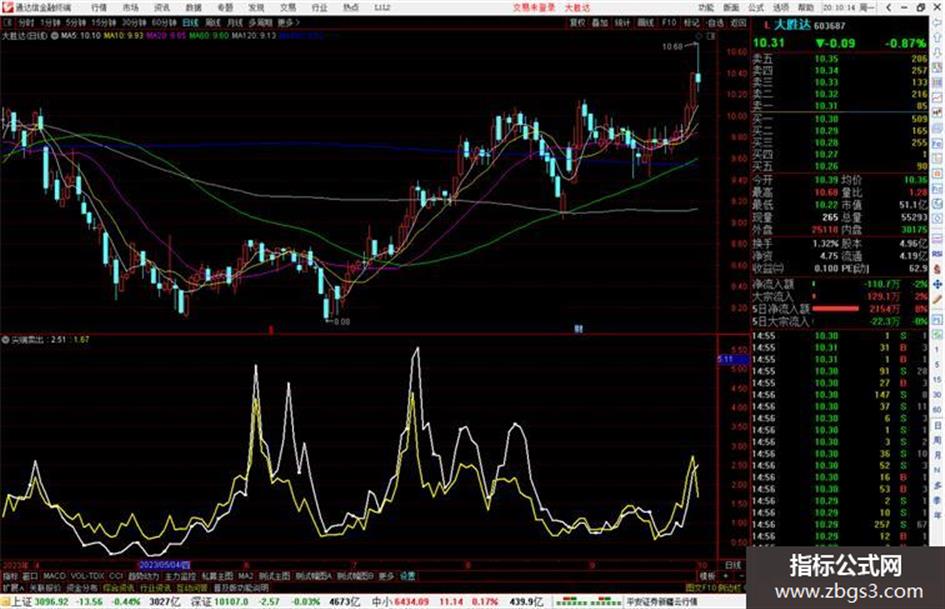Open 设置 in indicator tab bar
945x609 pixels.
pos(407,576)
